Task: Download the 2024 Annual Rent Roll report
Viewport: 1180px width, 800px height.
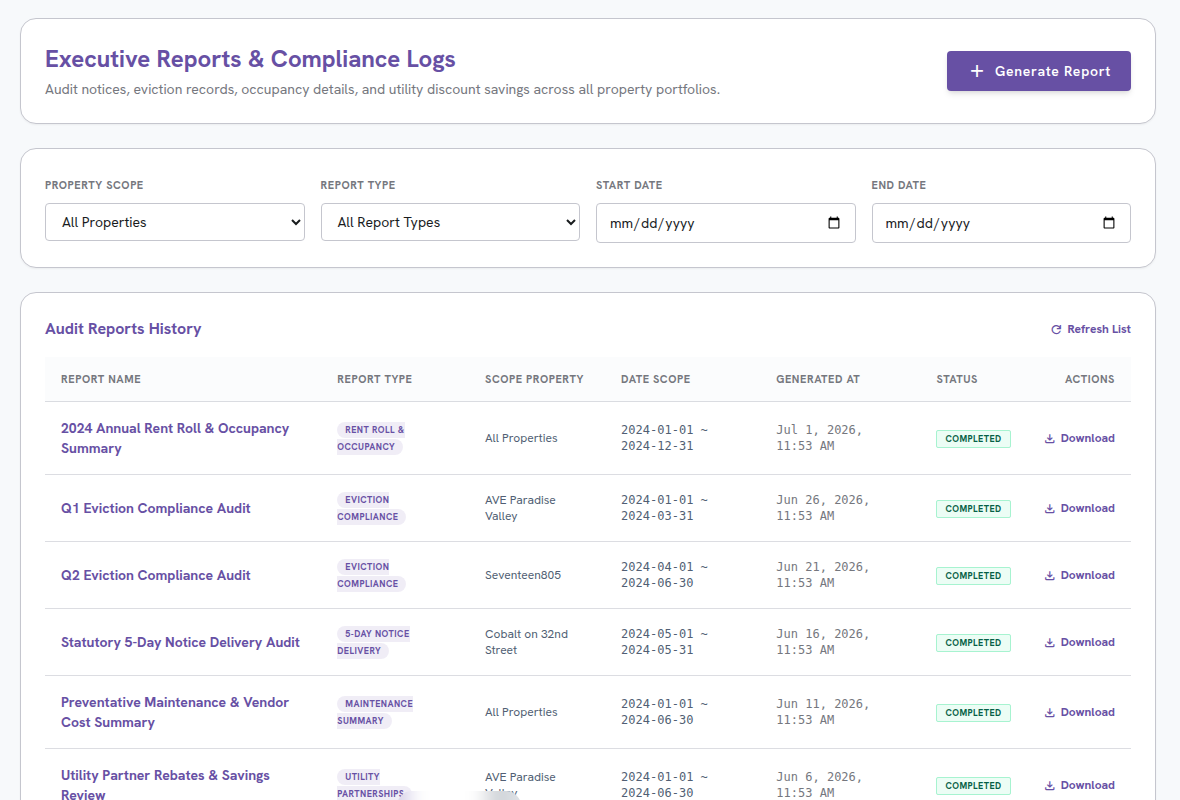Action: pos(1080,438)
